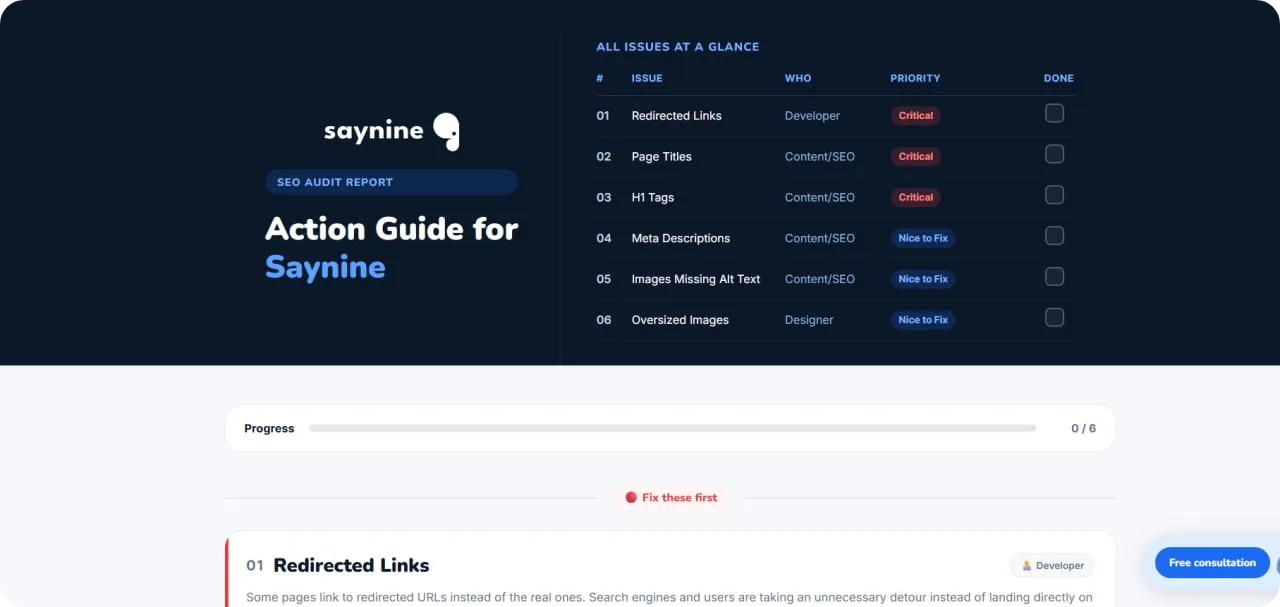This screenshot has width=1280, height=607.
Task: Click Nice to Fix badge for Oversized Images
Action: [x=923, y=321]
